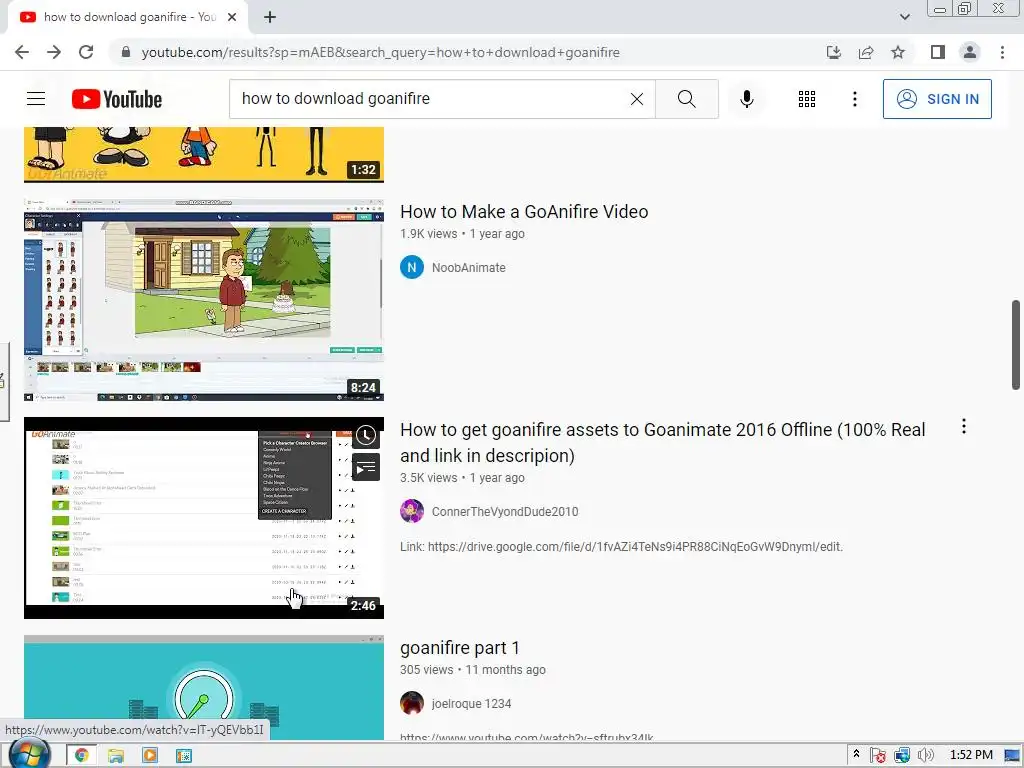This screenshot has width=1024, height=768.
Task: Share this page from the address bar
Action: [866, 52]
